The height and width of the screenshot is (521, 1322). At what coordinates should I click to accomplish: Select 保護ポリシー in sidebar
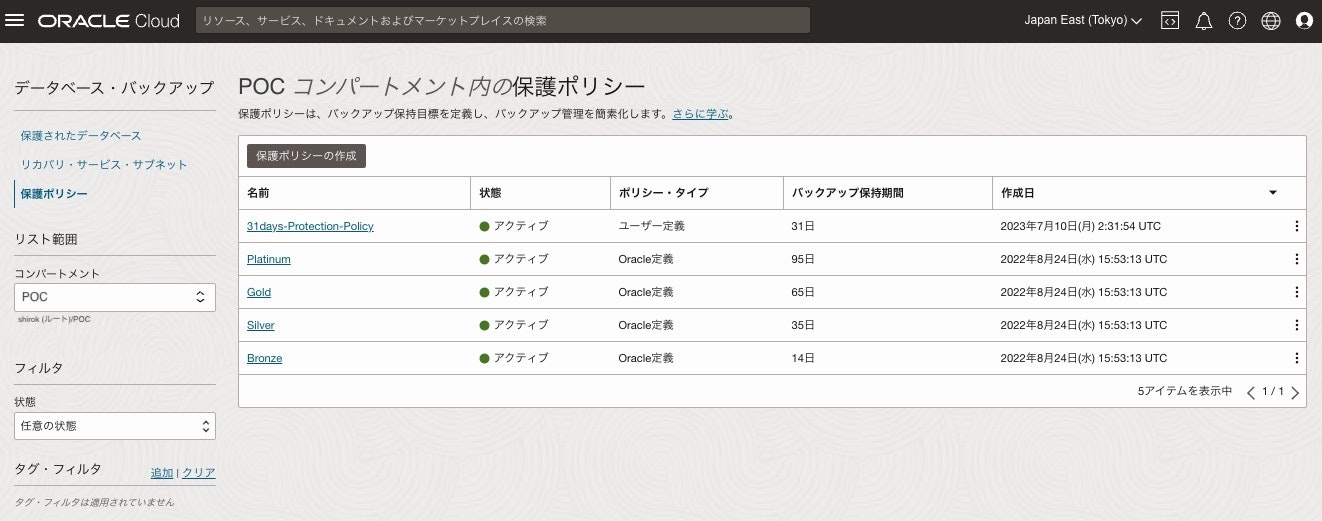coord(54,193)
